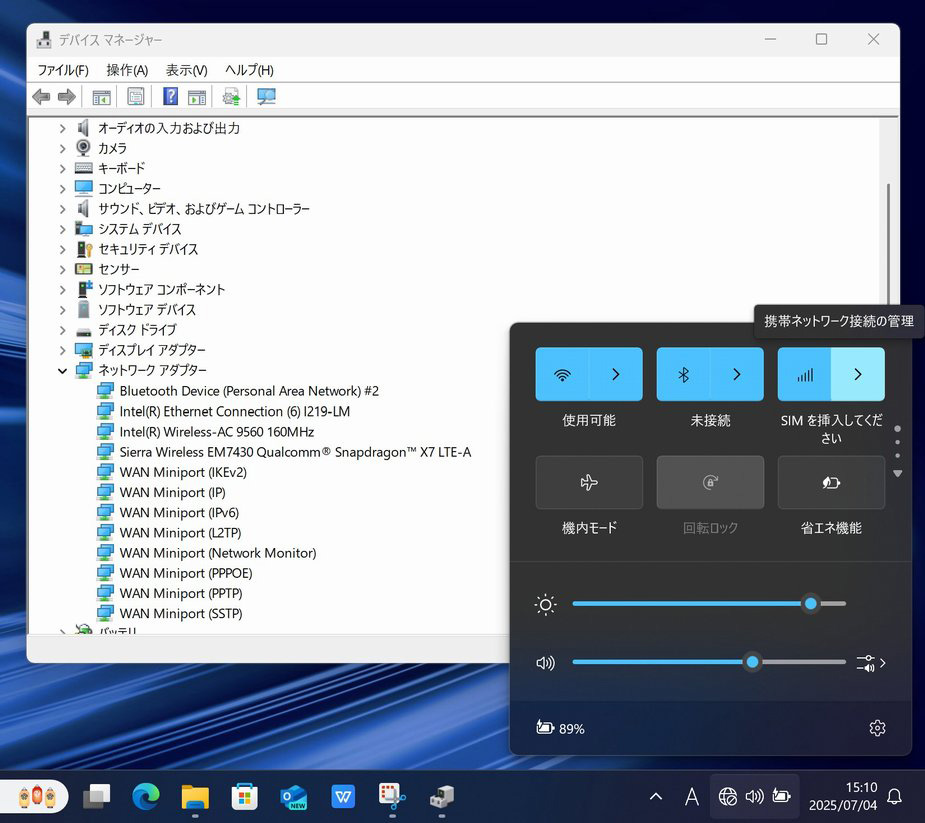Click the sound output selector icon beside volume slider
Viewport: 925px width, 823px height.
[868, 662]
